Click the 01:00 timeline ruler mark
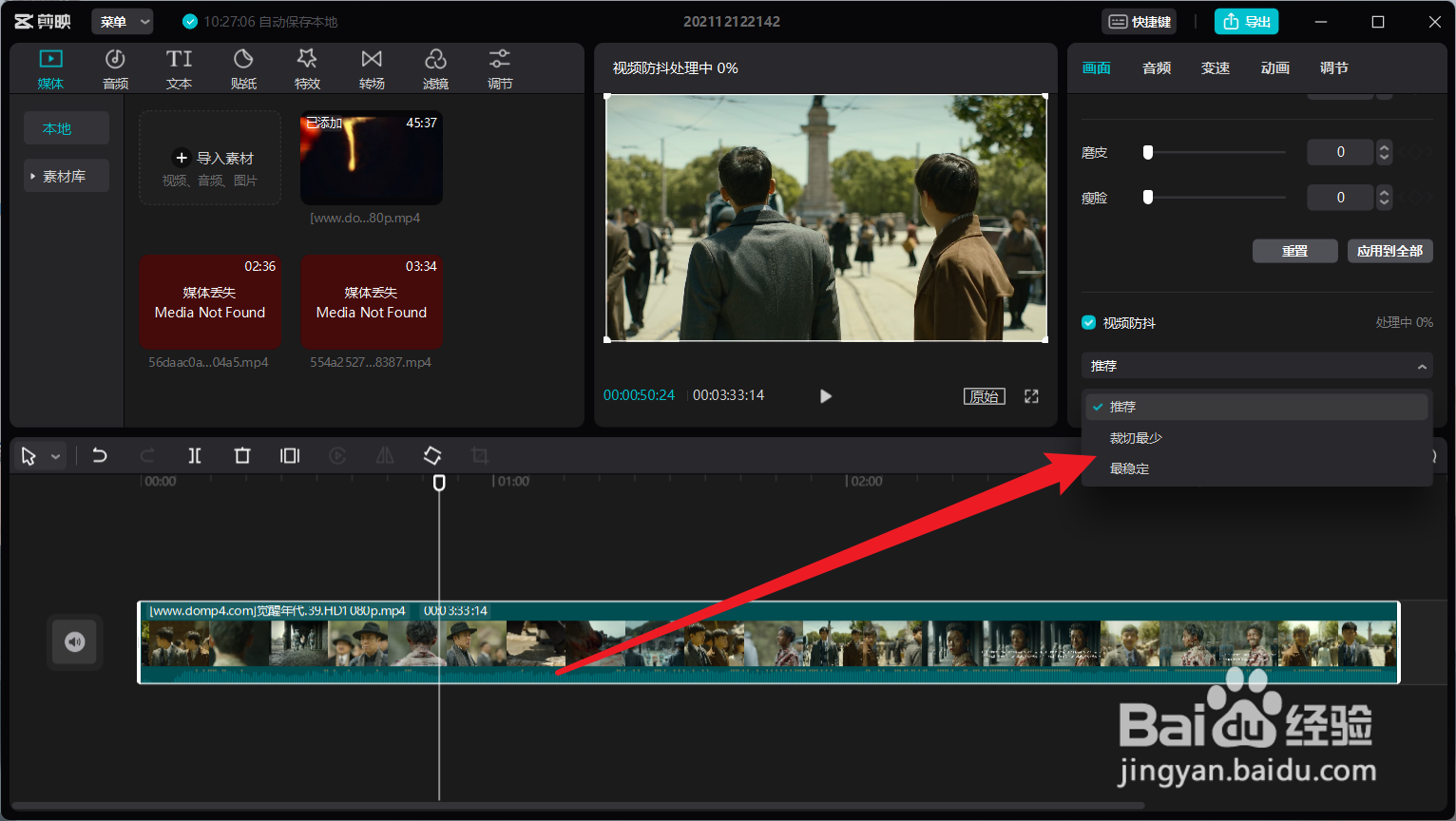 pos(513,482)
